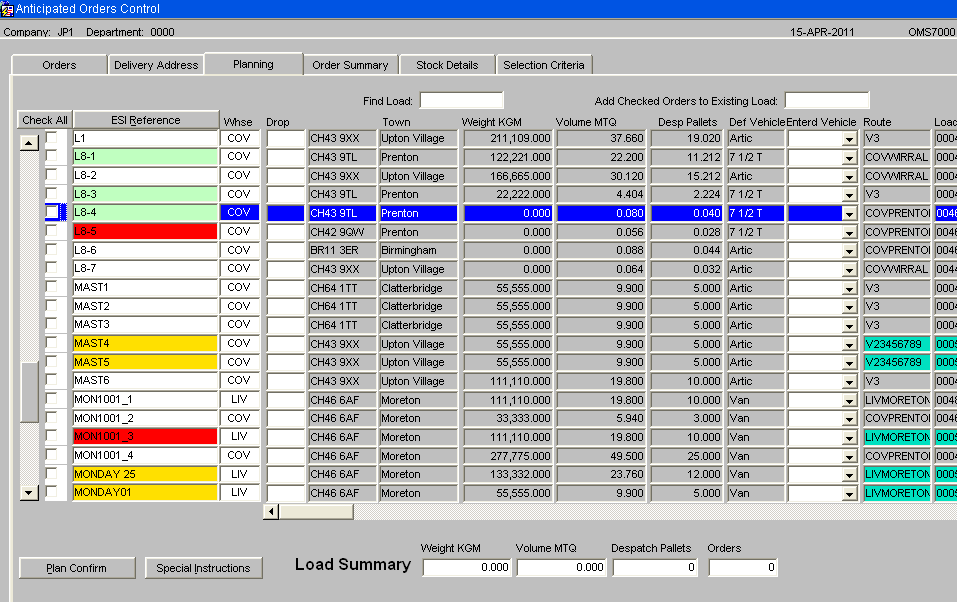Click the ESI Reference column header button
Viewport: 957px width, 602px height.
pyautogui.click(x=146, y=120)
